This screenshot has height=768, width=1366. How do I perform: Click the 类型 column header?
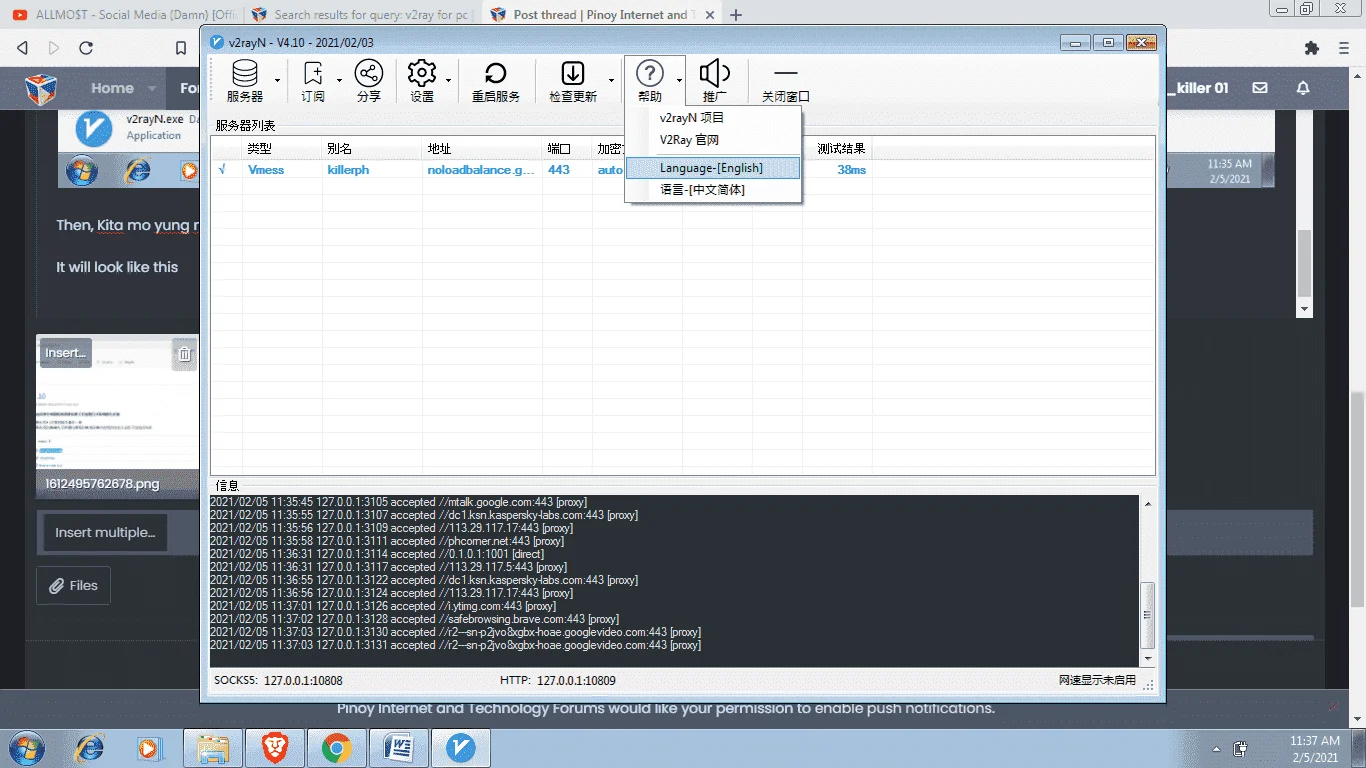[282, 149]
